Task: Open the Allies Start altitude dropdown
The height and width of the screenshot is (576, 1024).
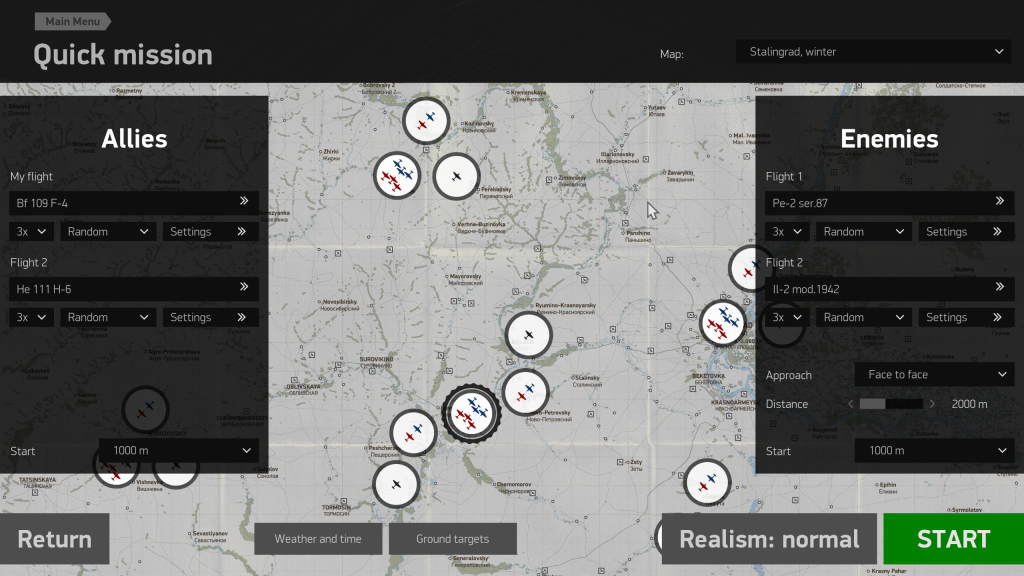Action: click(x=178, y=451)
